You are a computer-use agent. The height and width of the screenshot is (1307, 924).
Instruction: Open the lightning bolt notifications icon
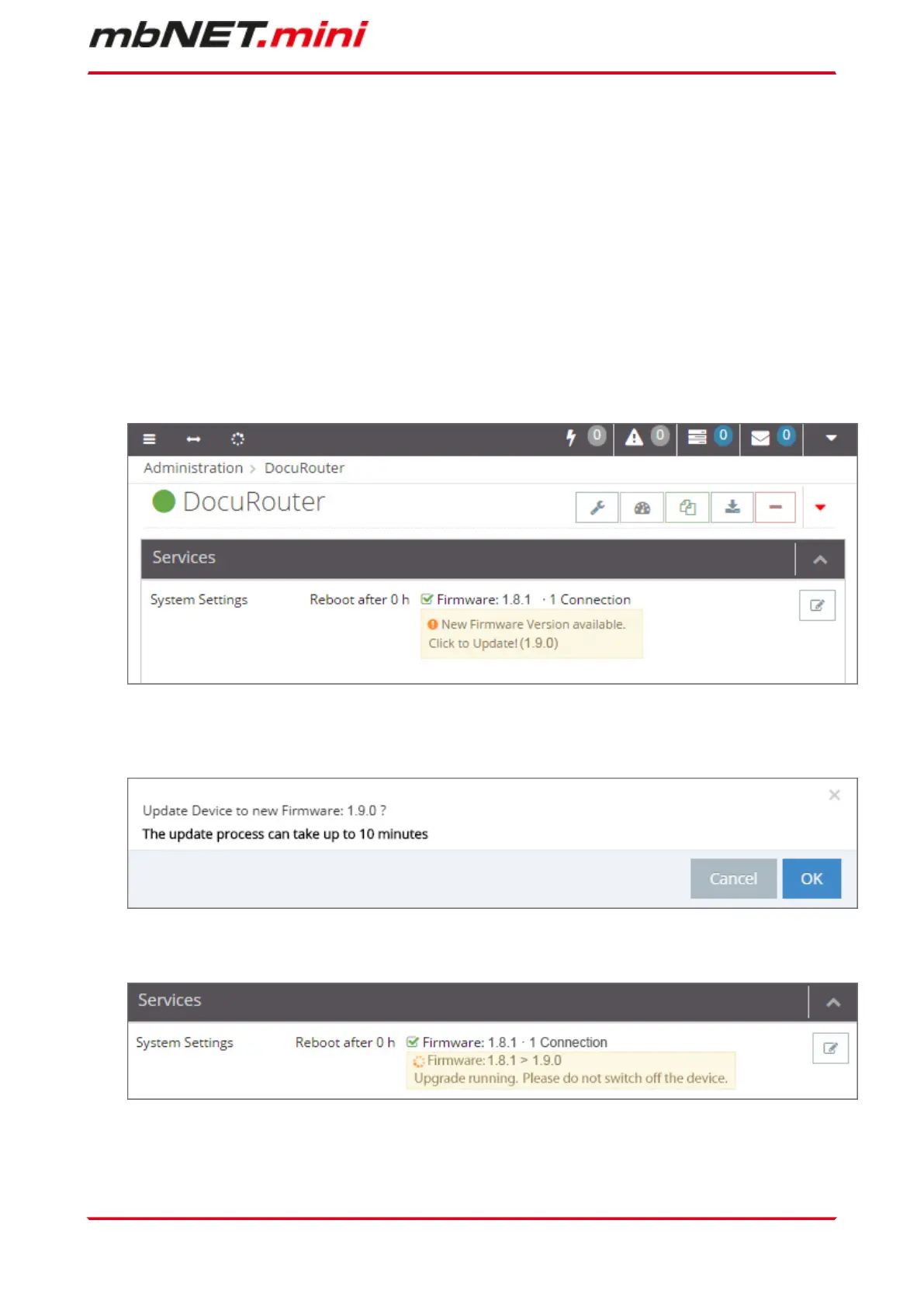(571, 438)
